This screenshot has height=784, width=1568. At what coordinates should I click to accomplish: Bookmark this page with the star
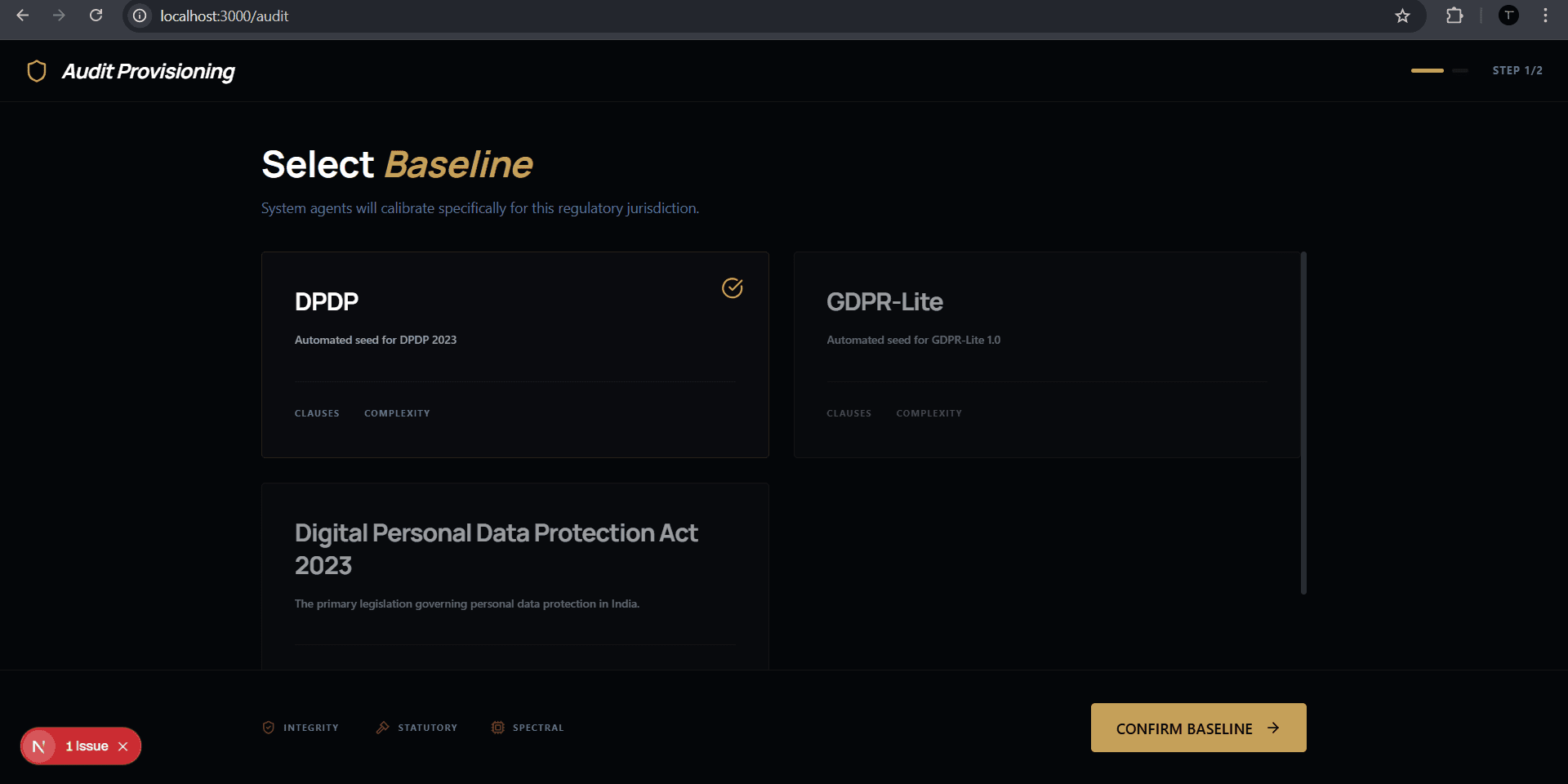pos(1402,16)
